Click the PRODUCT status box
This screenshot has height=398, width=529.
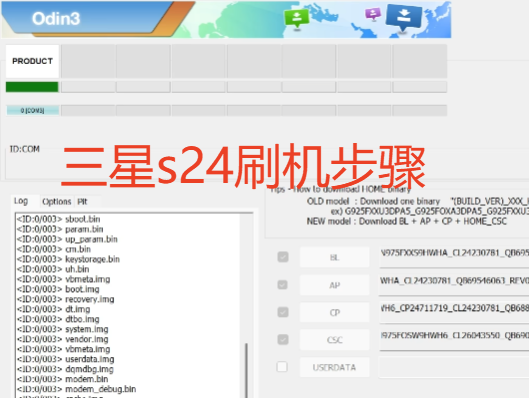[x=32, y=61]
